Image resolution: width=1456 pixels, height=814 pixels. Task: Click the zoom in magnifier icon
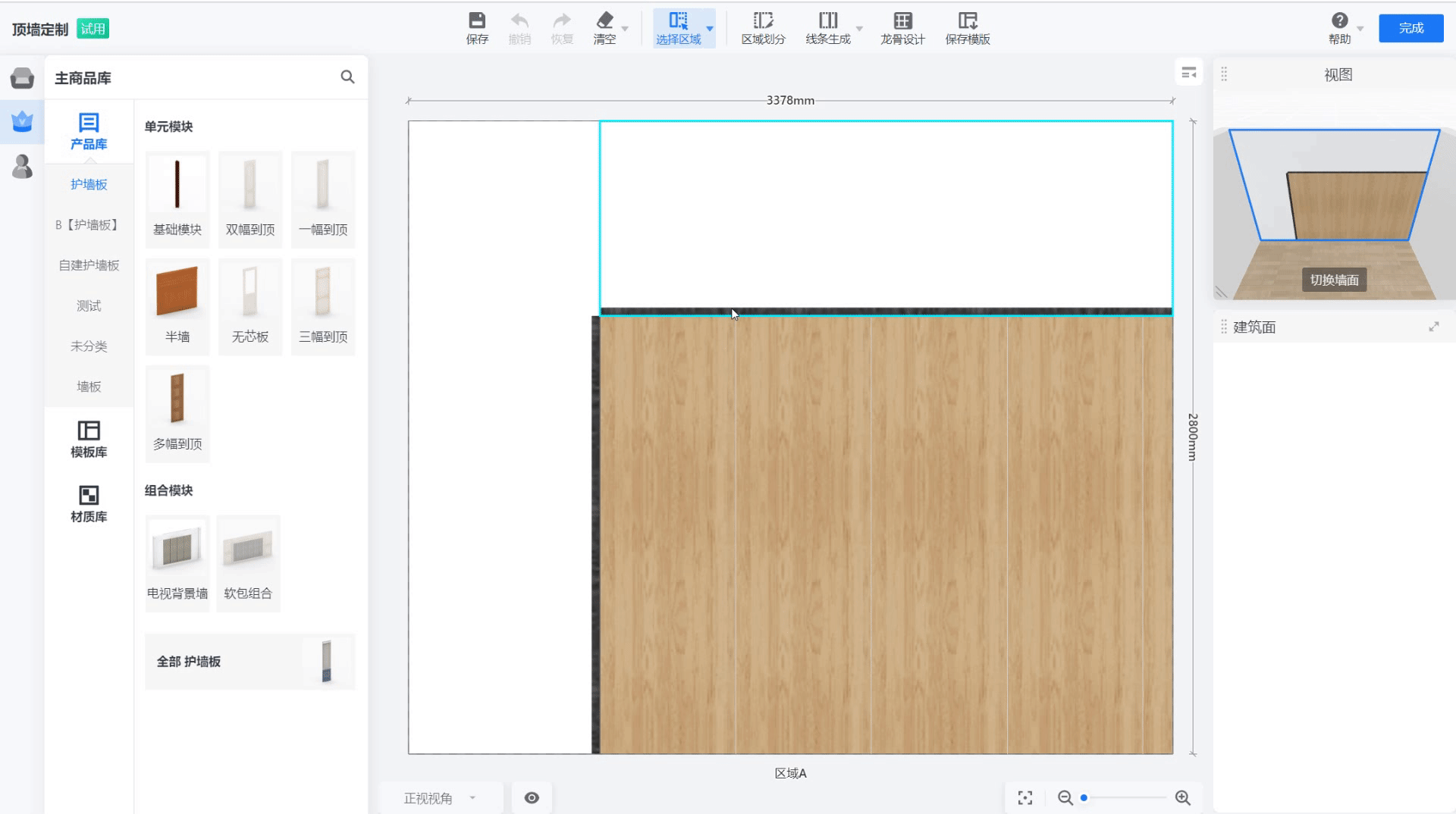tap(1182, 797)
